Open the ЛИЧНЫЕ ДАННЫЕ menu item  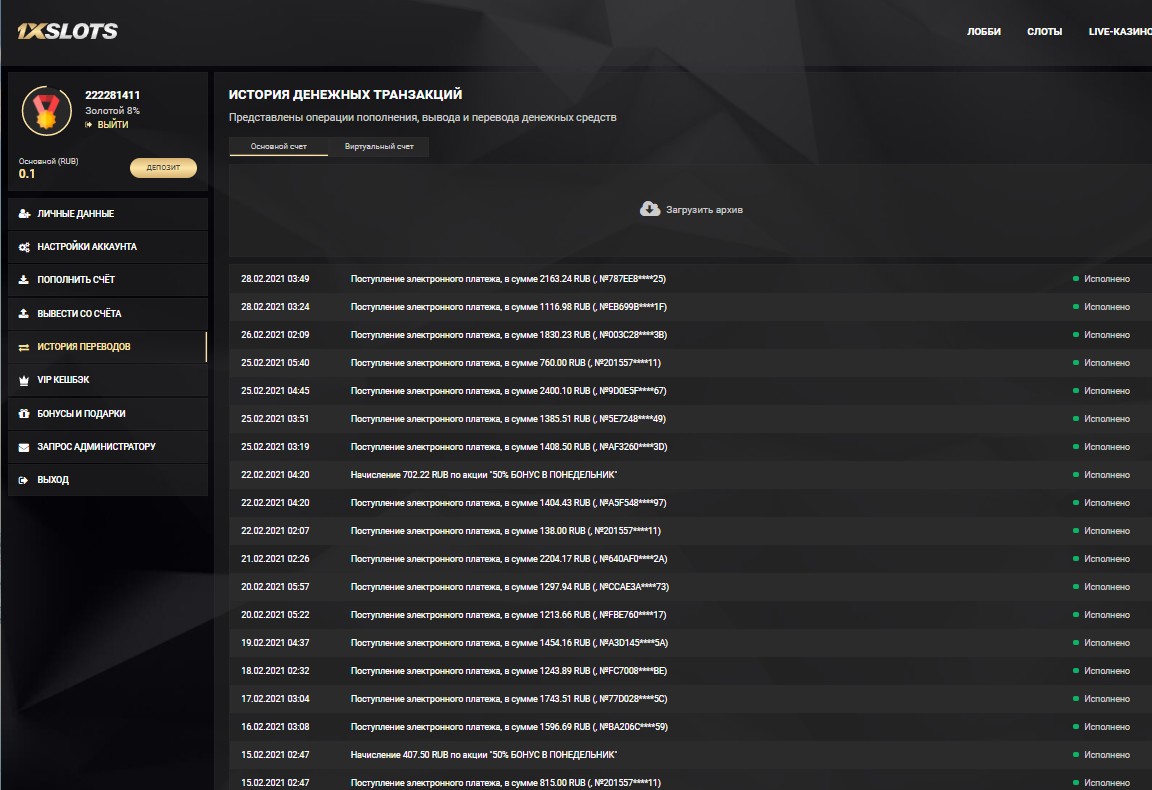(x=108, y=214)
